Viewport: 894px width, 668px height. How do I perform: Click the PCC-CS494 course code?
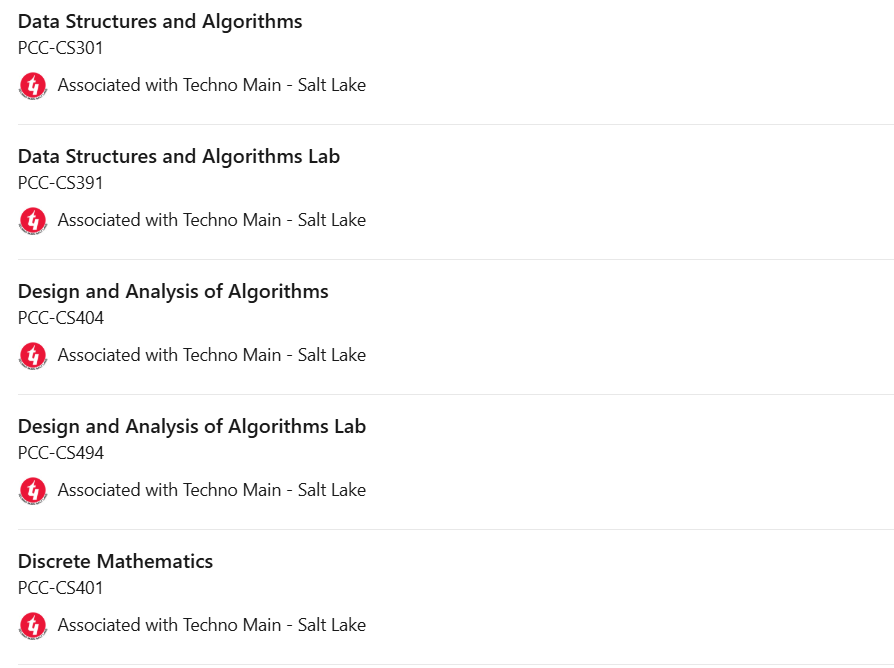coord(61,453)
